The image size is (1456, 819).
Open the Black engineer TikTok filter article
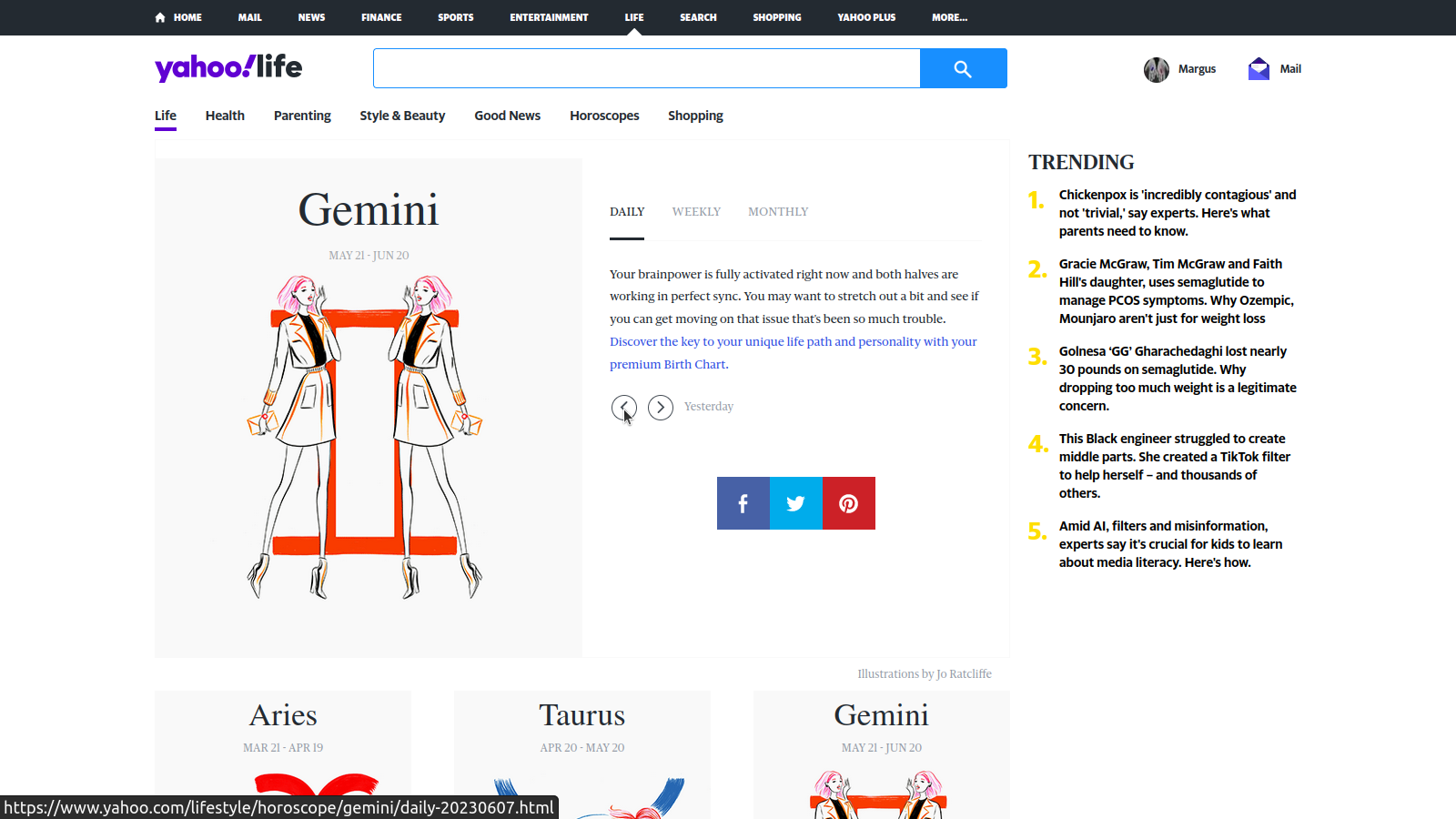tap(1175, 466)
